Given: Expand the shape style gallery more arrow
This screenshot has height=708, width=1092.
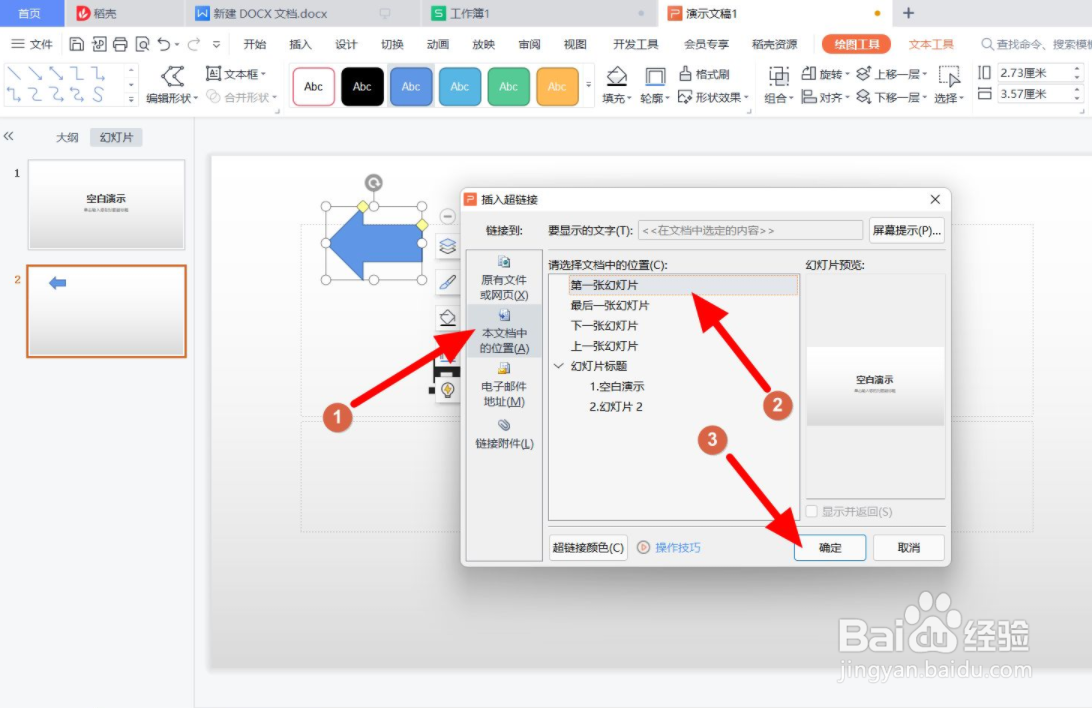Looking at the screenshot, I should pos(588,86).
